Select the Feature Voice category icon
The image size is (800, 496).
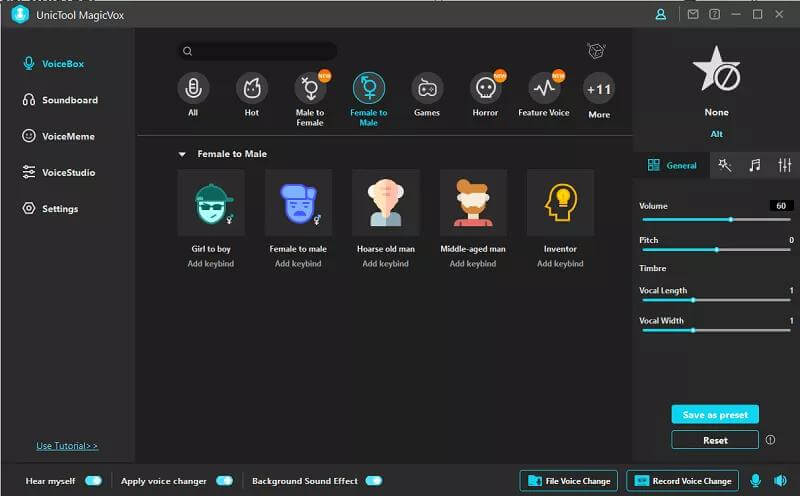(x=544, y=89)
